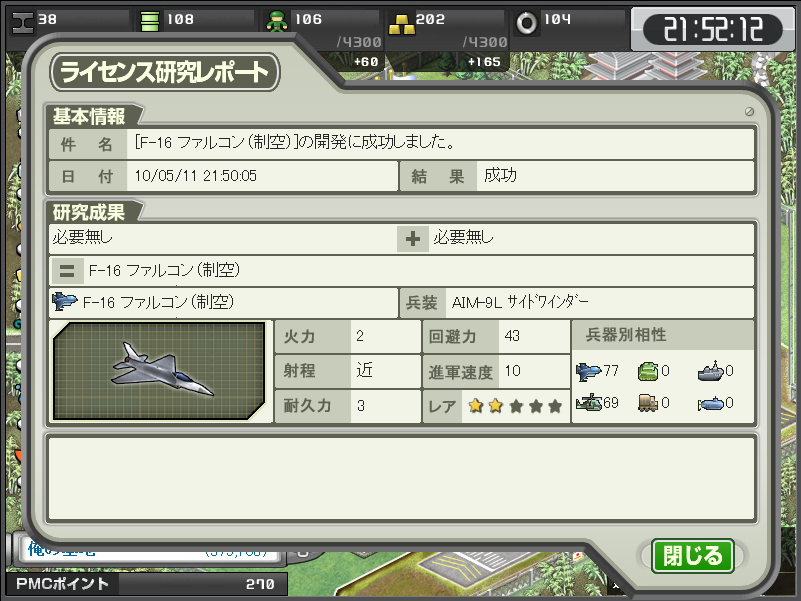
Task: Click the green fuel barrel resource icon
Action: pyautogui.click(x=150, y=22)
